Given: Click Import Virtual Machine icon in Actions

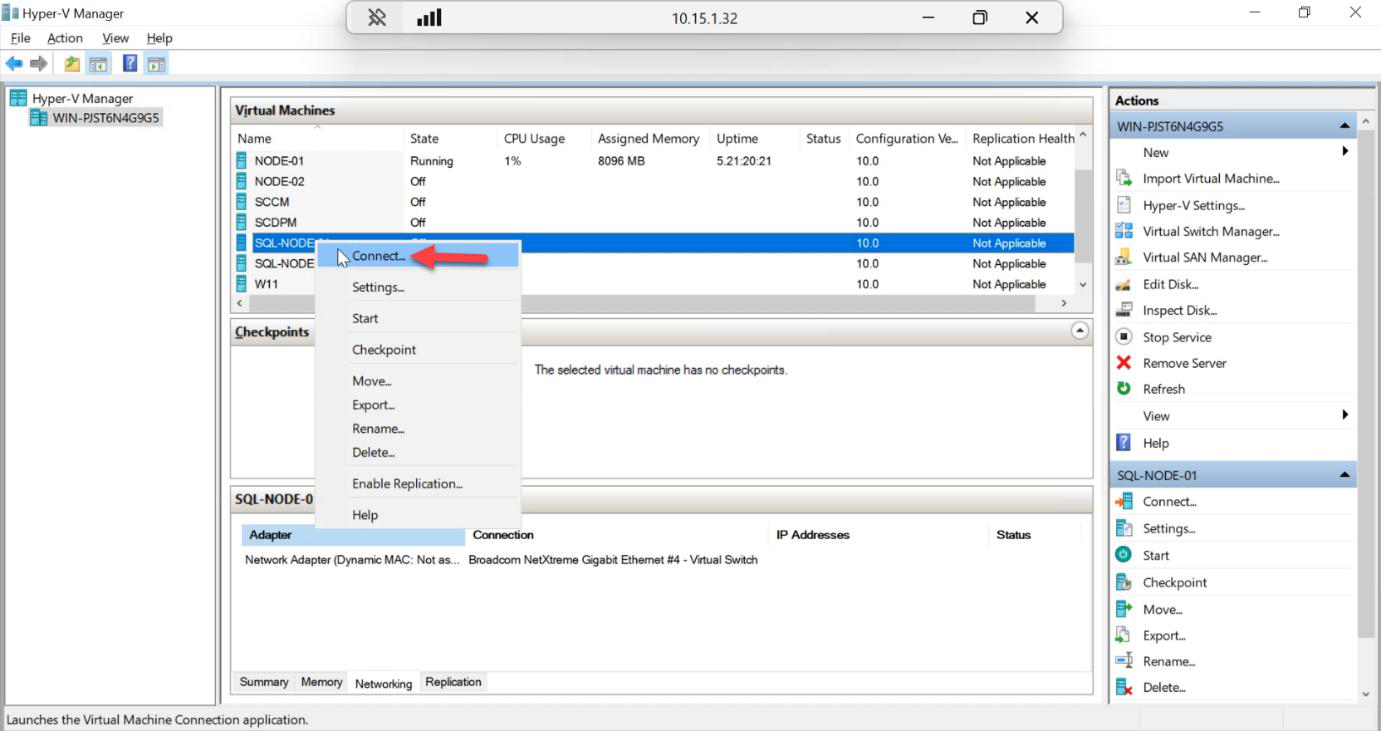Looking at the screenshot, I should [1124, 178].
